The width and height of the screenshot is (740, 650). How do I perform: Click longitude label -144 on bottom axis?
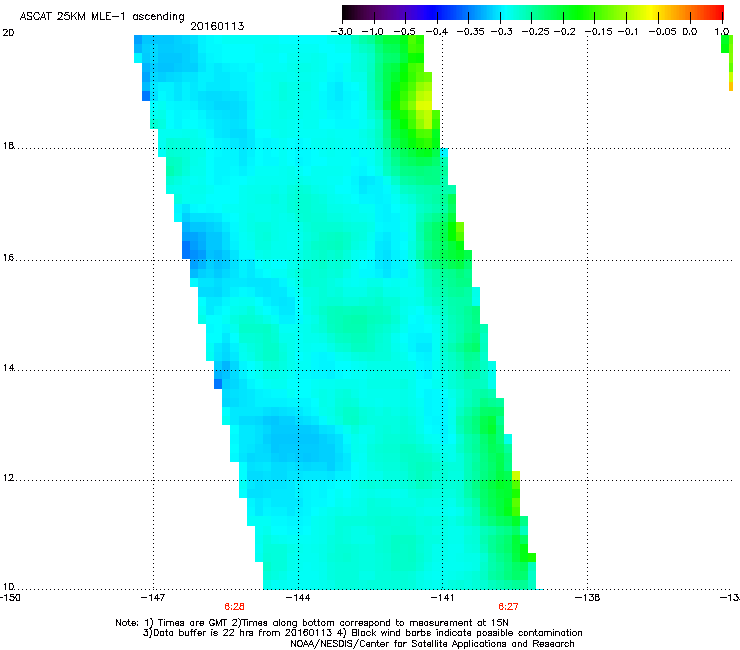tap(298, 598)
